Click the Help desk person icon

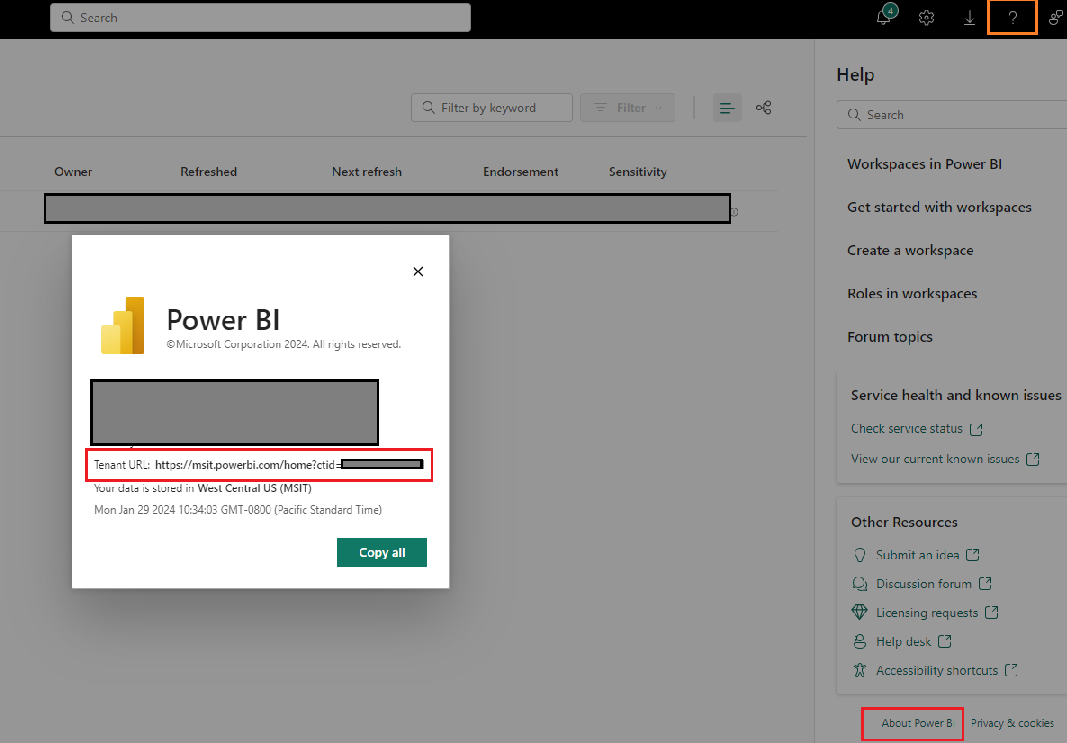[x=860, y=641]
